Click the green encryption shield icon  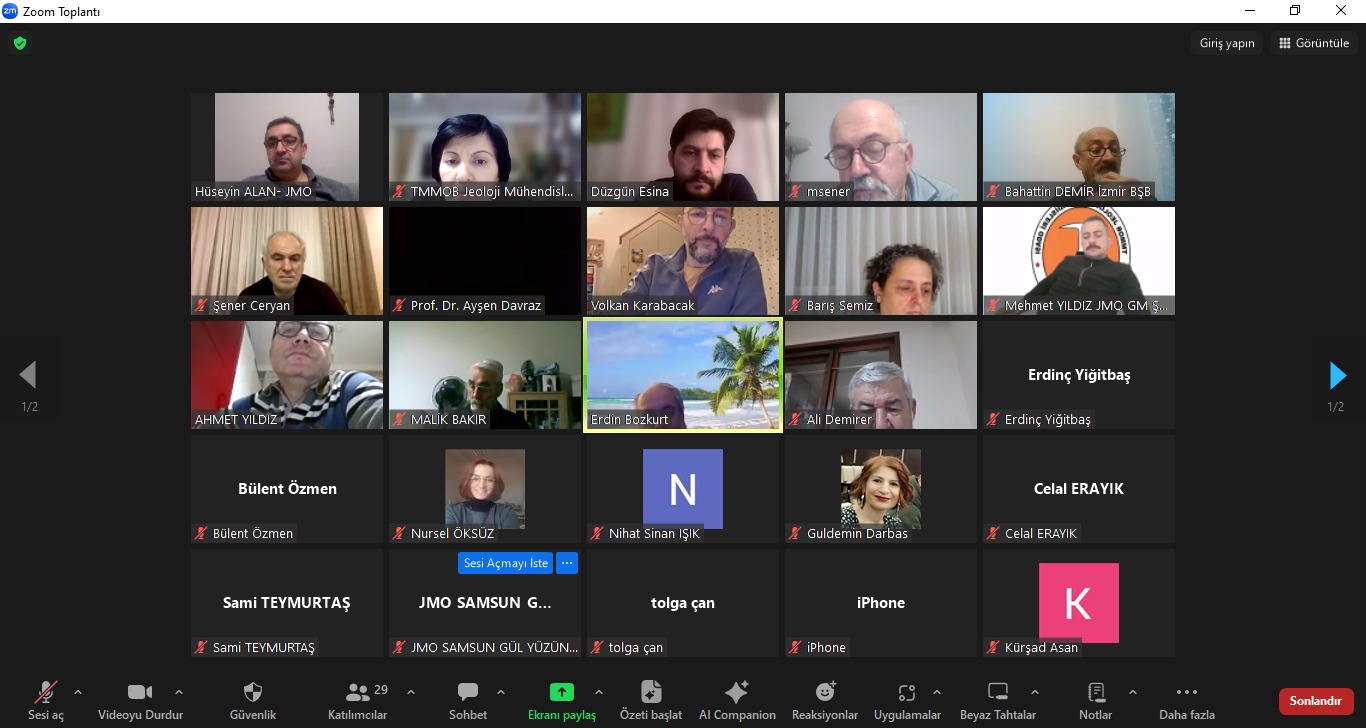click(19, 43)
